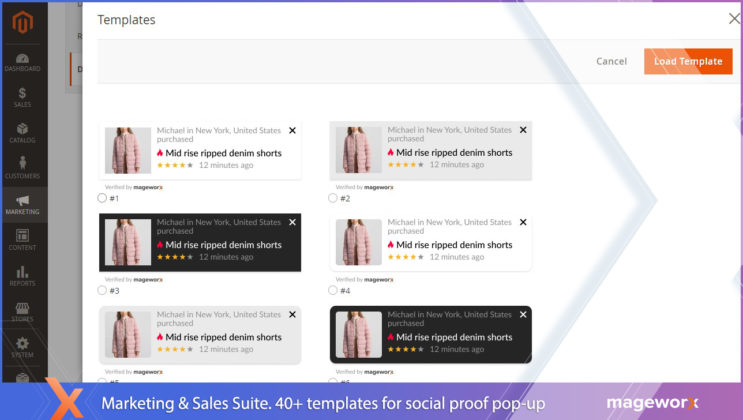Viewport: 743px width, 420px height.
Task: Click product name in template #3
Action: 224,245
